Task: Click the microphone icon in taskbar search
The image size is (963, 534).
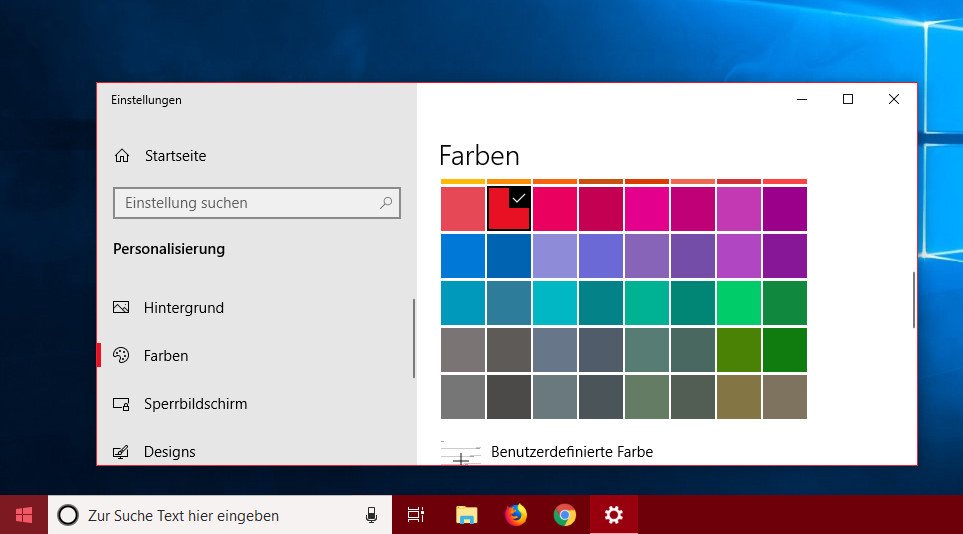Action: 371,515
